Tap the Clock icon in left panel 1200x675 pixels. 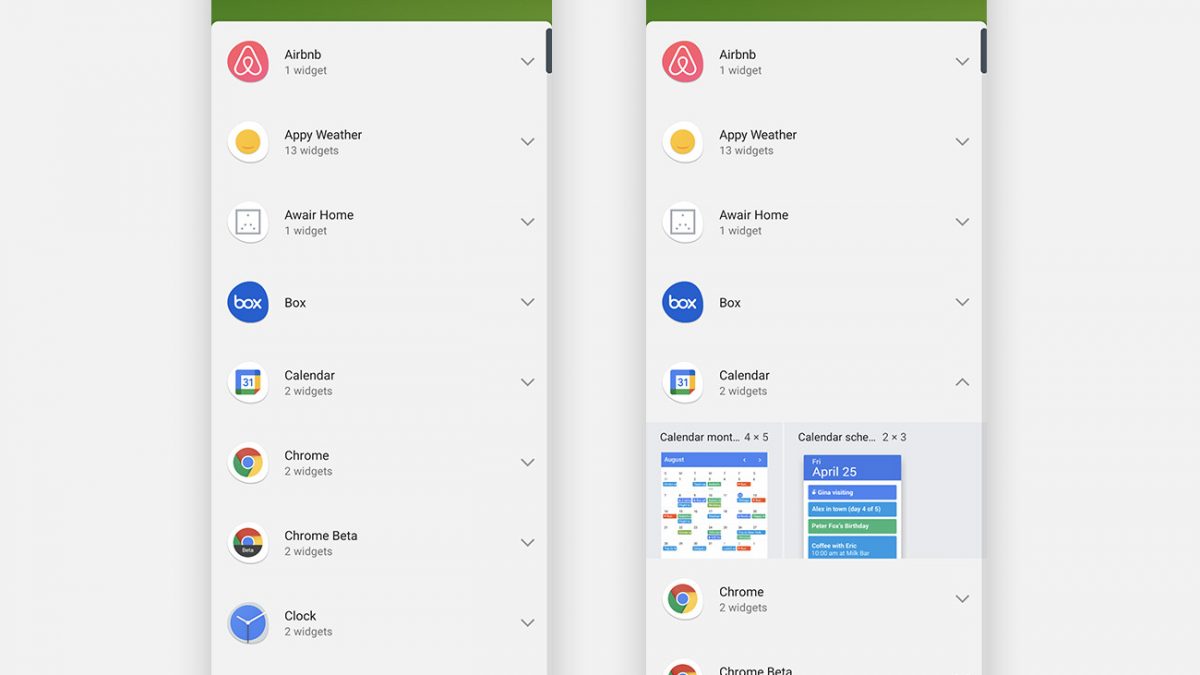[x=248, y=623]
